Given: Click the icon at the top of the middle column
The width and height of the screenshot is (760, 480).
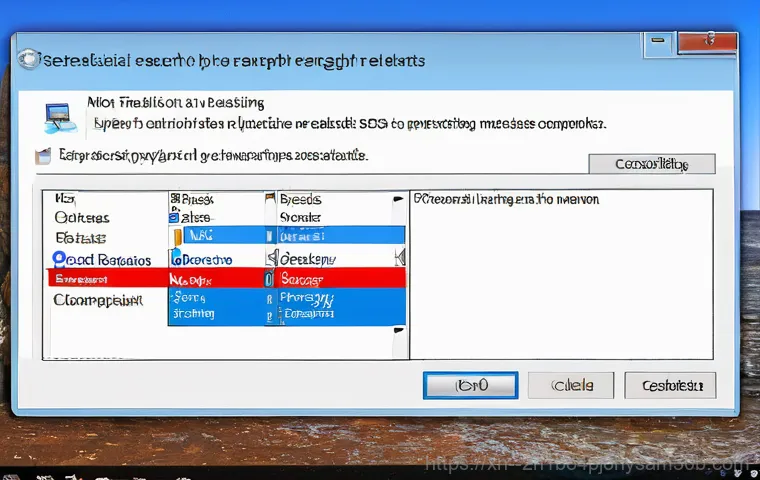Looking at the screenshot, I should [174, 199].
